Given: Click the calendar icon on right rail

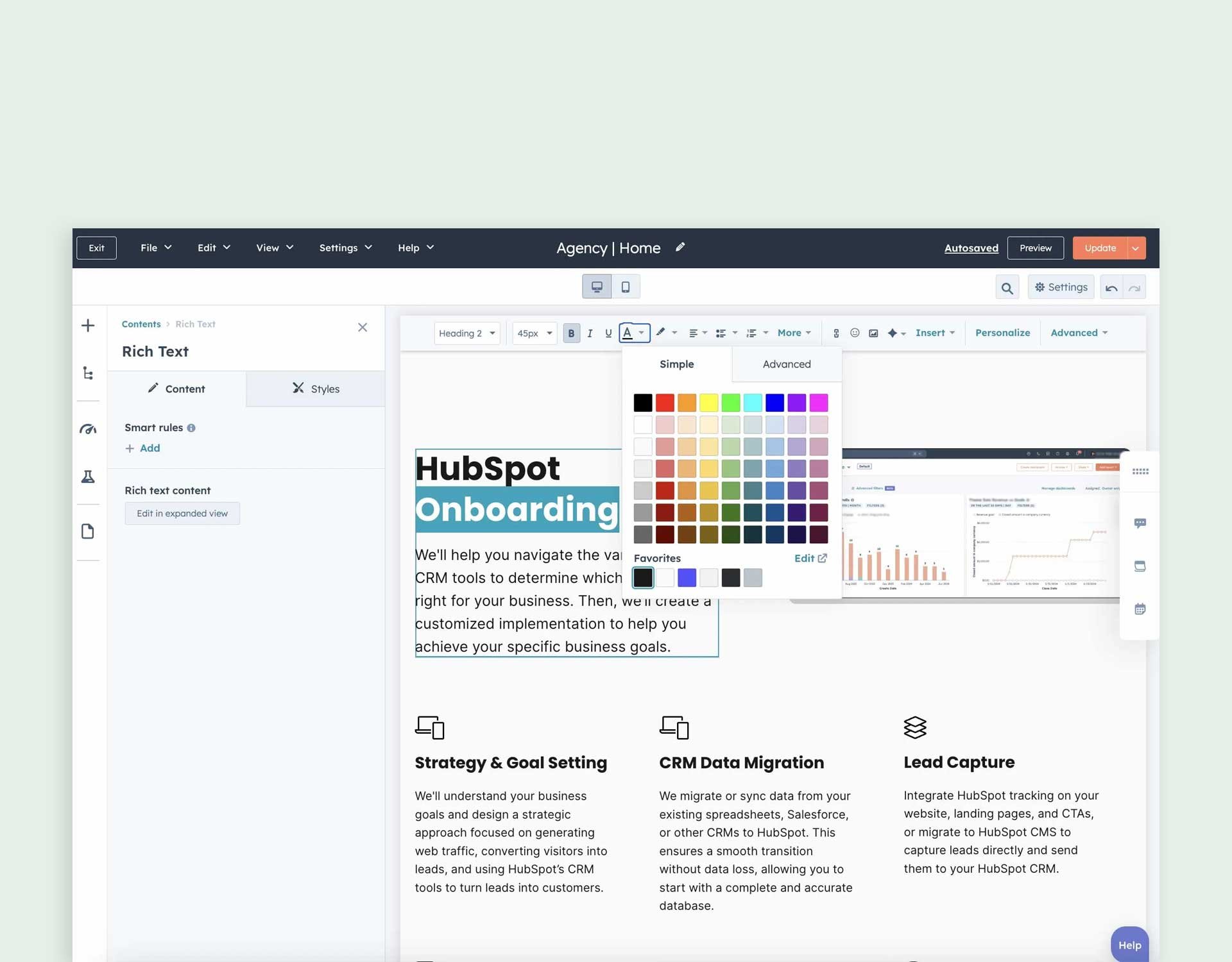Looking at the screenshot, I should coord(1140,609).
